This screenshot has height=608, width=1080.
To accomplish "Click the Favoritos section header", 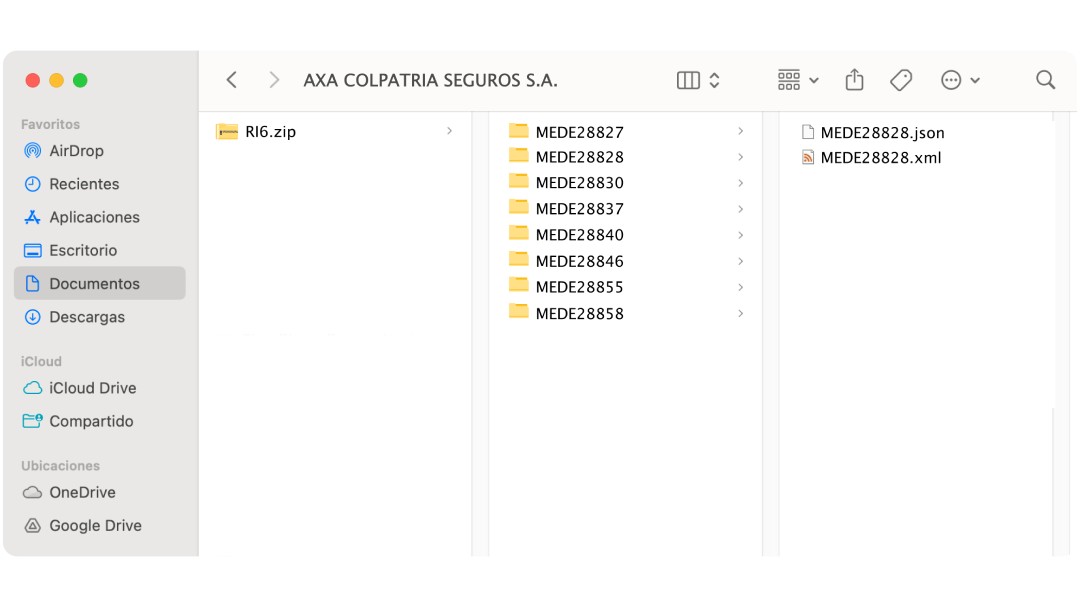I will tap(50, 124).
